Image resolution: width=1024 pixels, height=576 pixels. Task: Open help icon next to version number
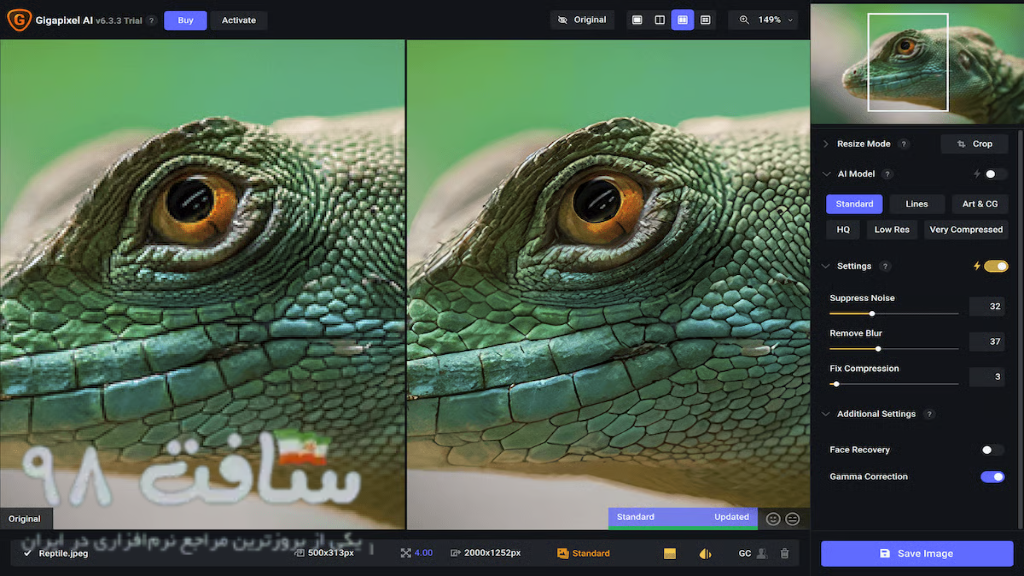point(152,20)
